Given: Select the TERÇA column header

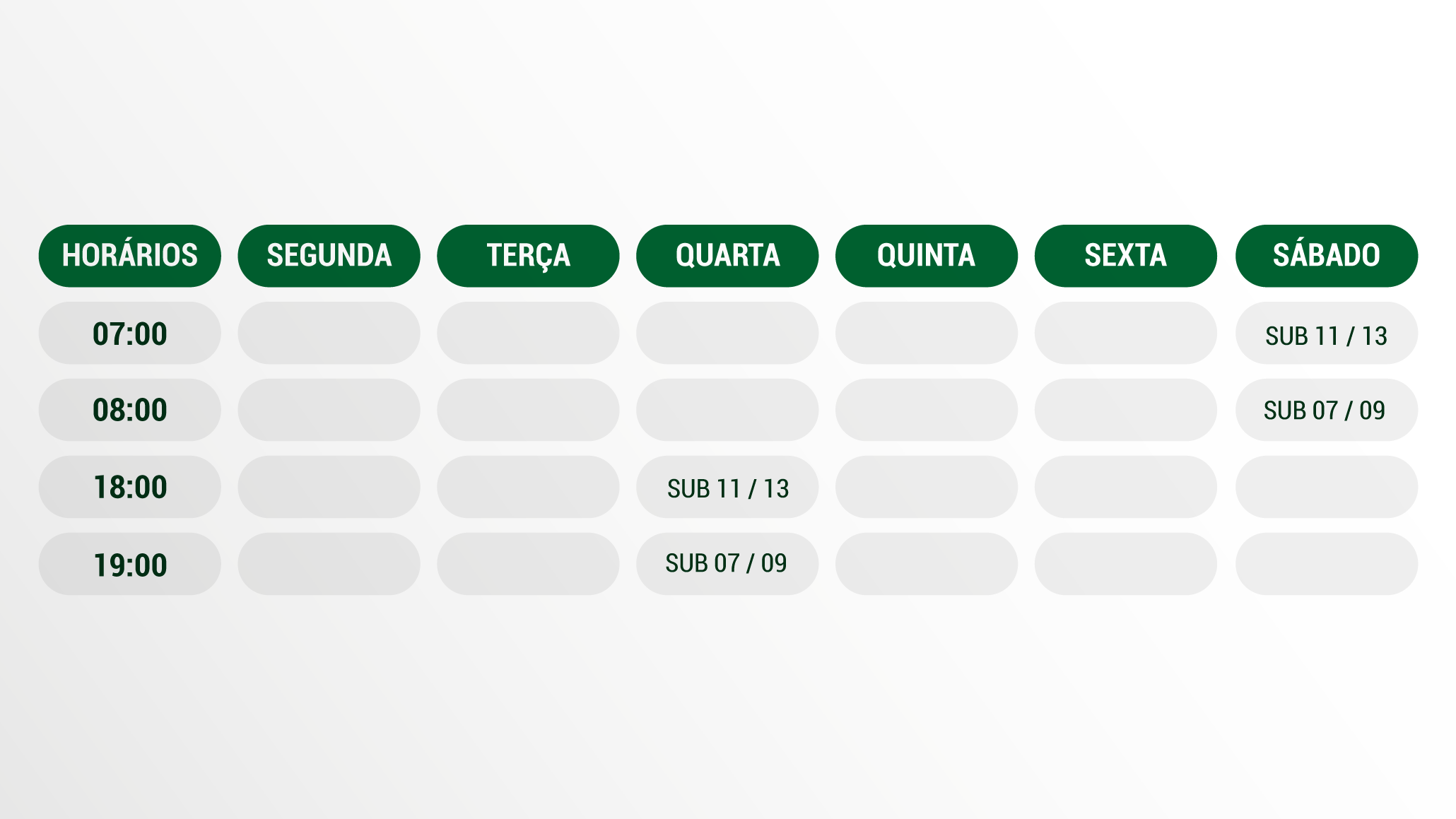Looking at the screenshot, I should pos(528,256).
